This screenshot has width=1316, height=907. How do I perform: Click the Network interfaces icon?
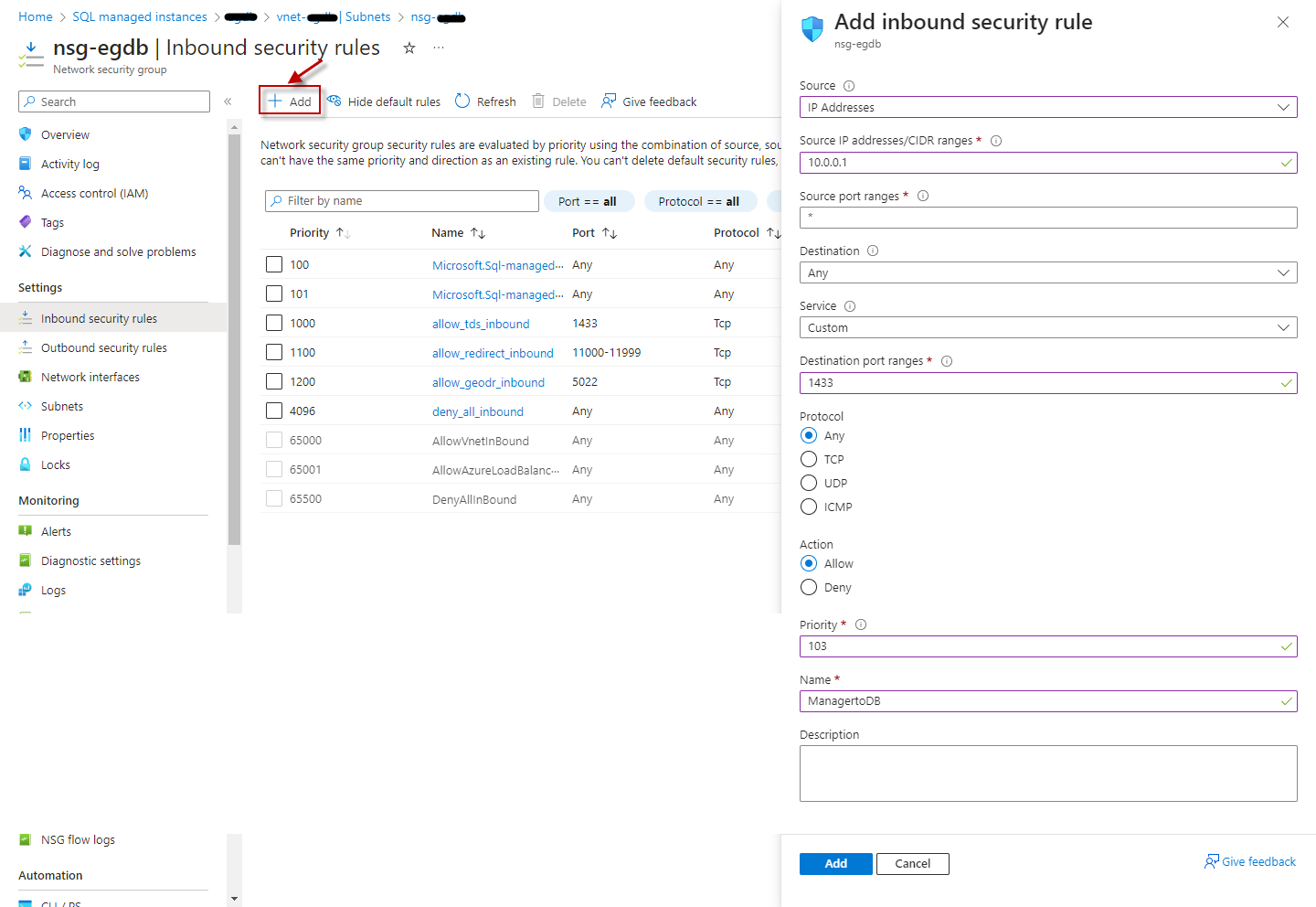pos(26,377)
